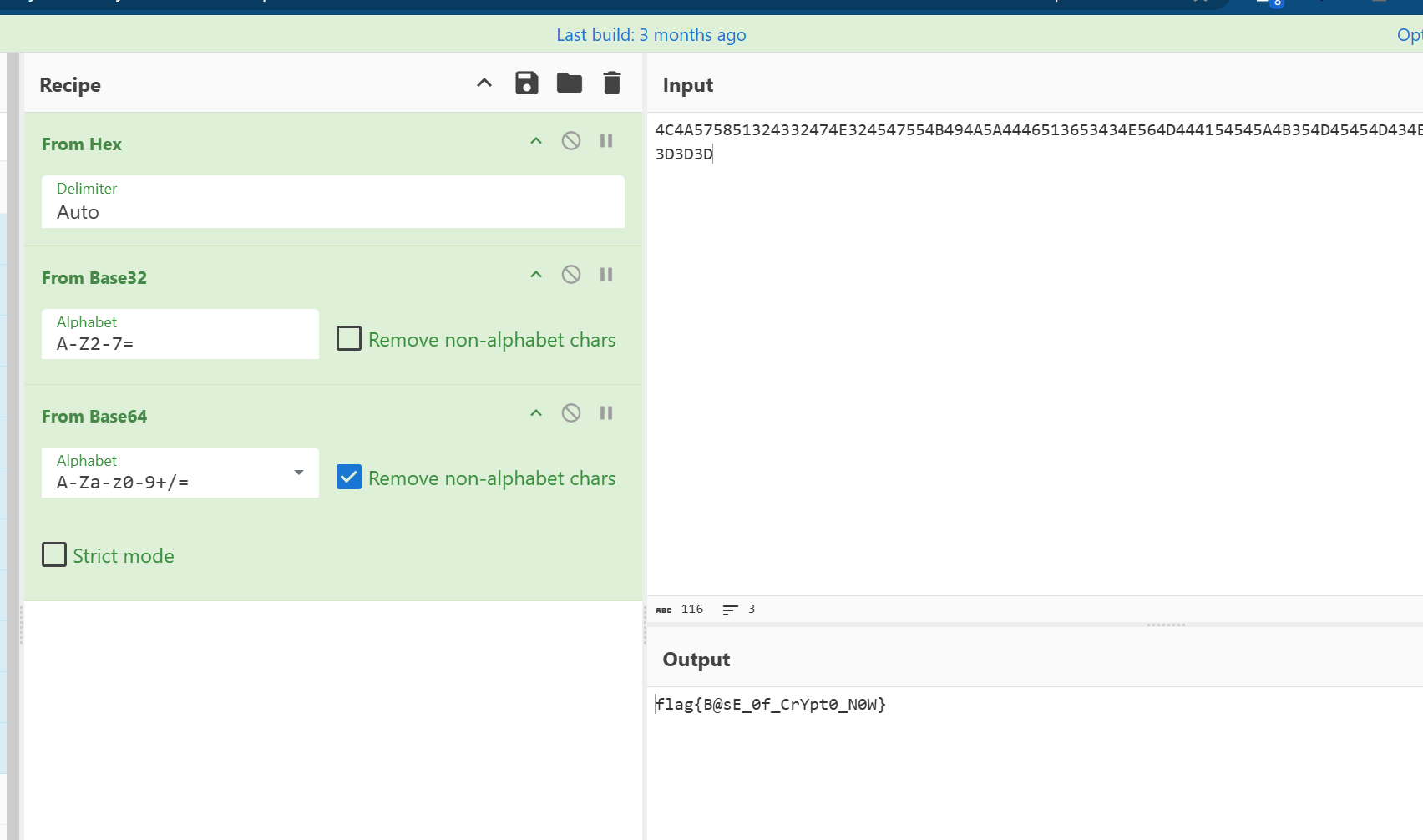This screenshot has height=840, width=1423.
Task: Open the Load recipe folder icon
Action: point(570,83)
